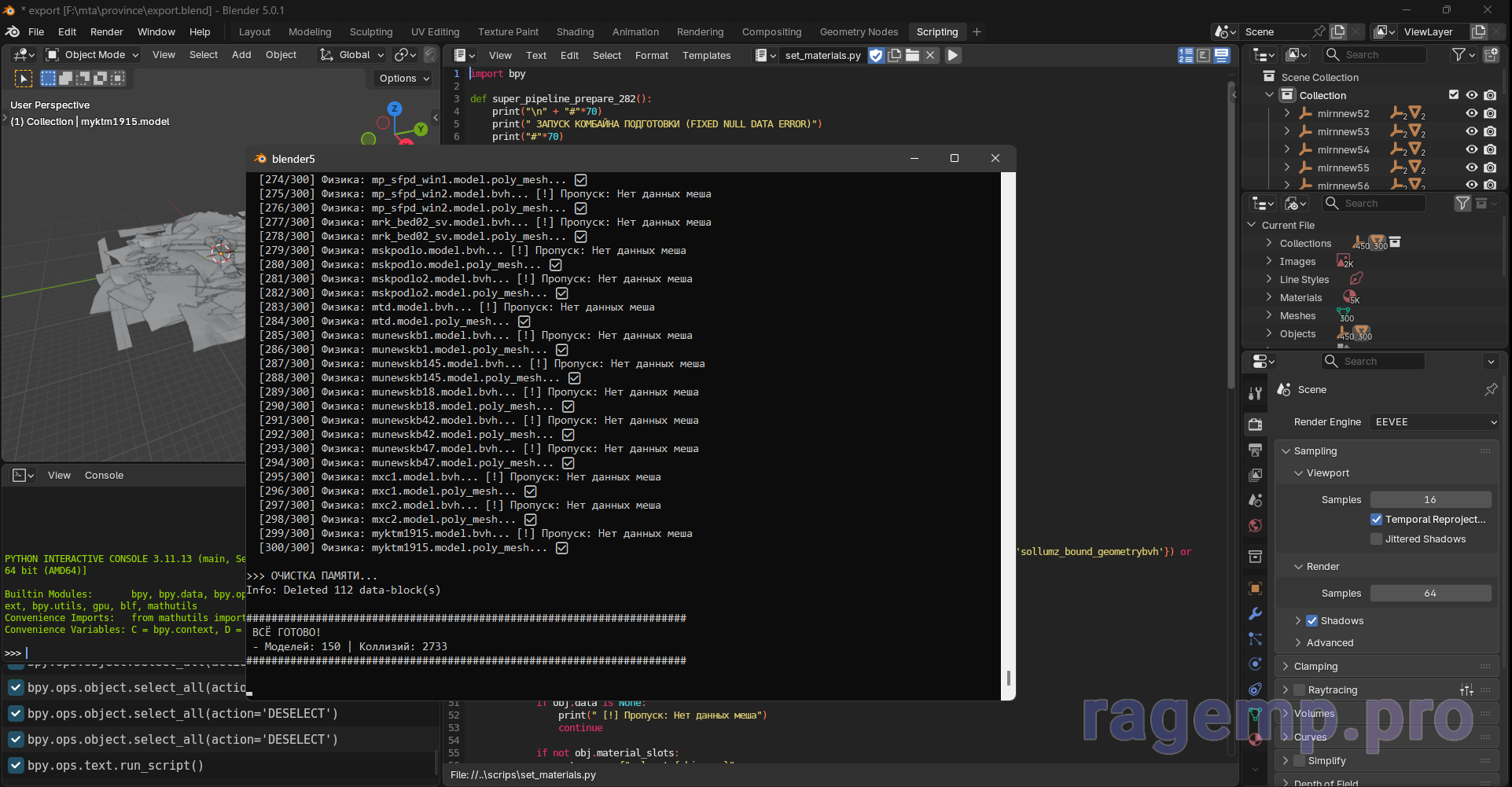The height and width of the screenshot is (787, 1512).
Task: Expand the Clamping panel
Action: tap(1315, 667)
